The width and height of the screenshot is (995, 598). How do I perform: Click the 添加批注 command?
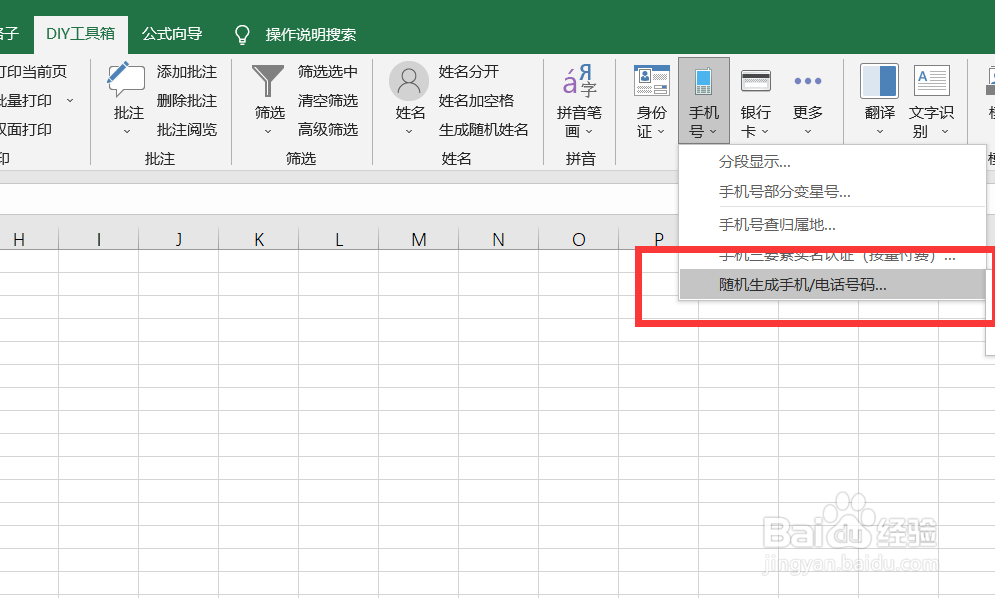186,72
